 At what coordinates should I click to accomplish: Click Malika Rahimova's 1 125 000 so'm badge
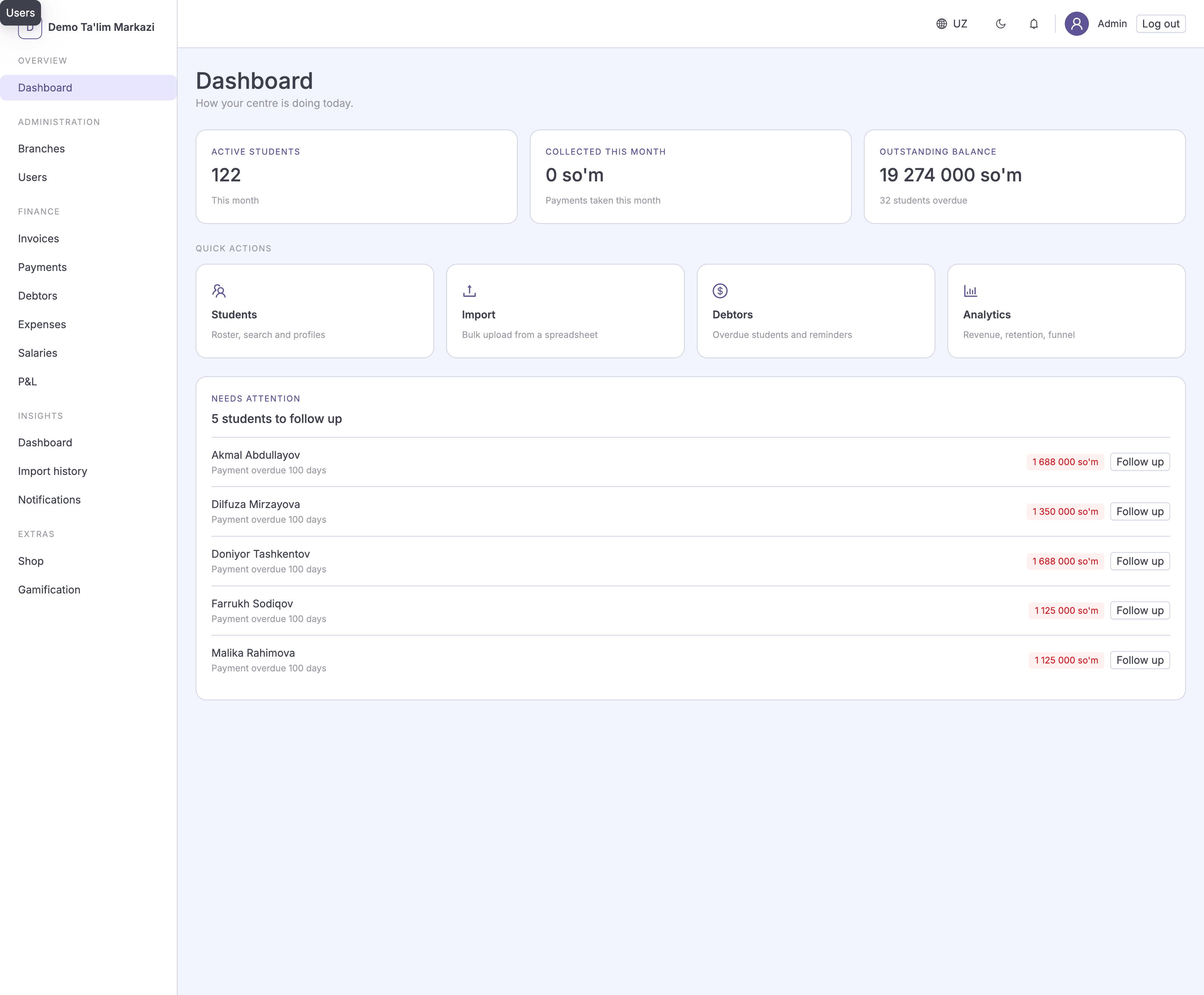1066,660
